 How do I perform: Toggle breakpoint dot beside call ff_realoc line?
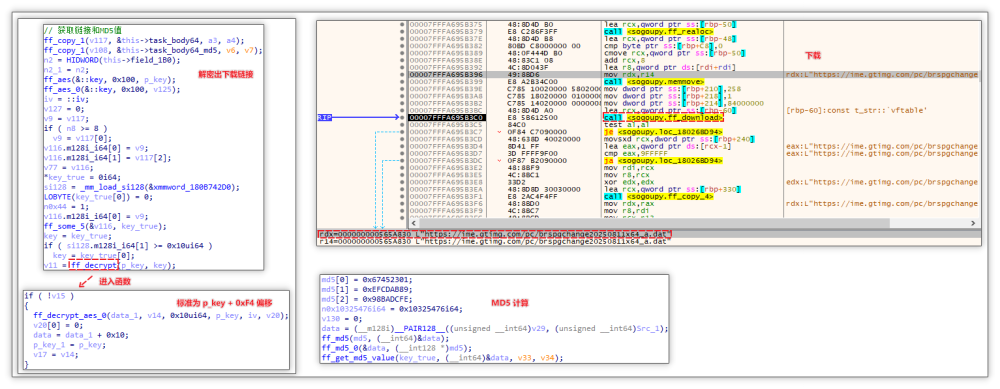point(402,32)
